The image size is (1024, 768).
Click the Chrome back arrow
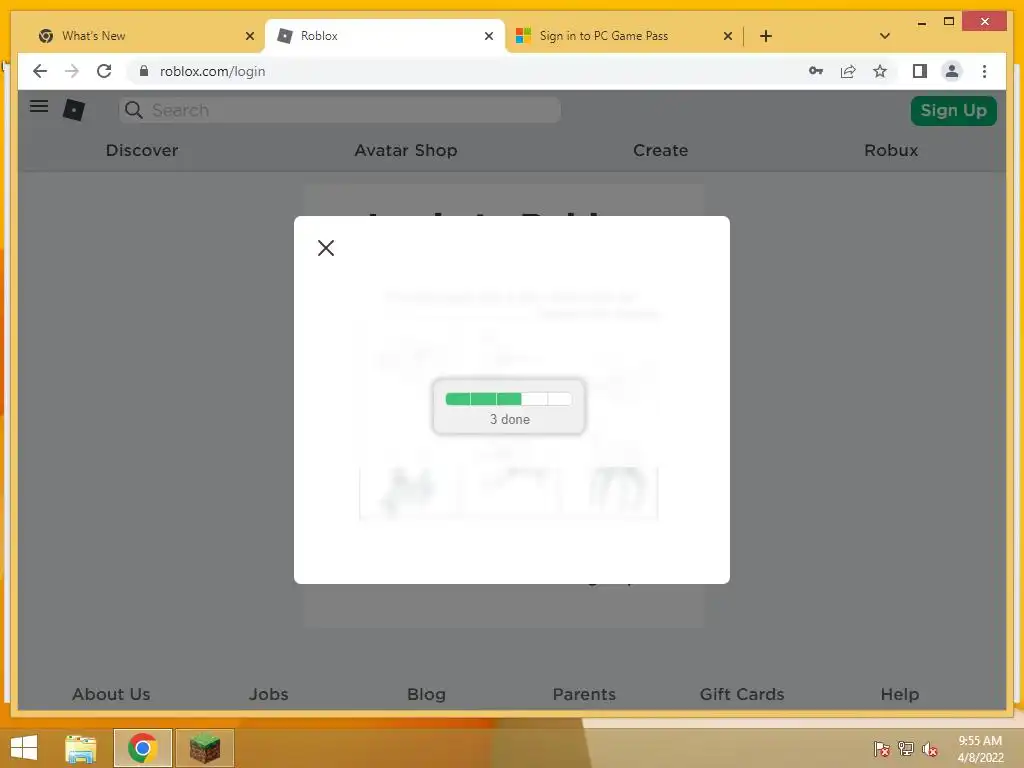(40, 71)
